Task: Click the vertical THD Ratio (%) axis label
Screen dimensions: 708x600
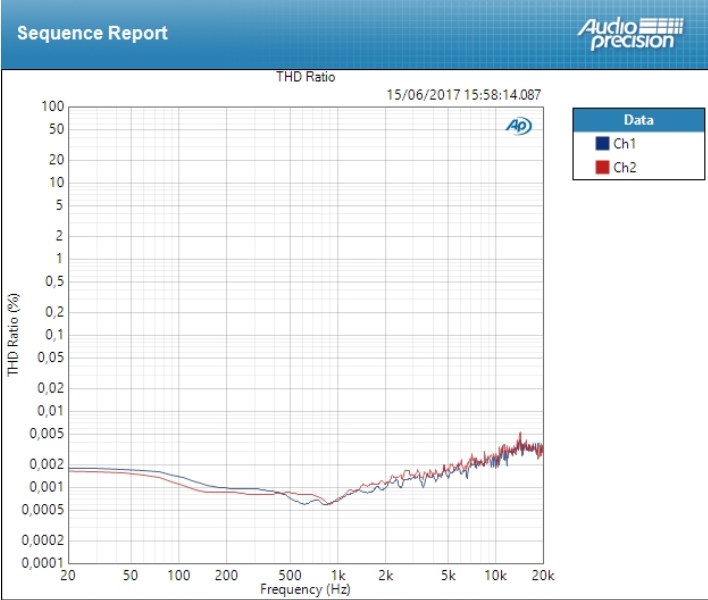Action: pyautogui.click(x=14, y=334)
